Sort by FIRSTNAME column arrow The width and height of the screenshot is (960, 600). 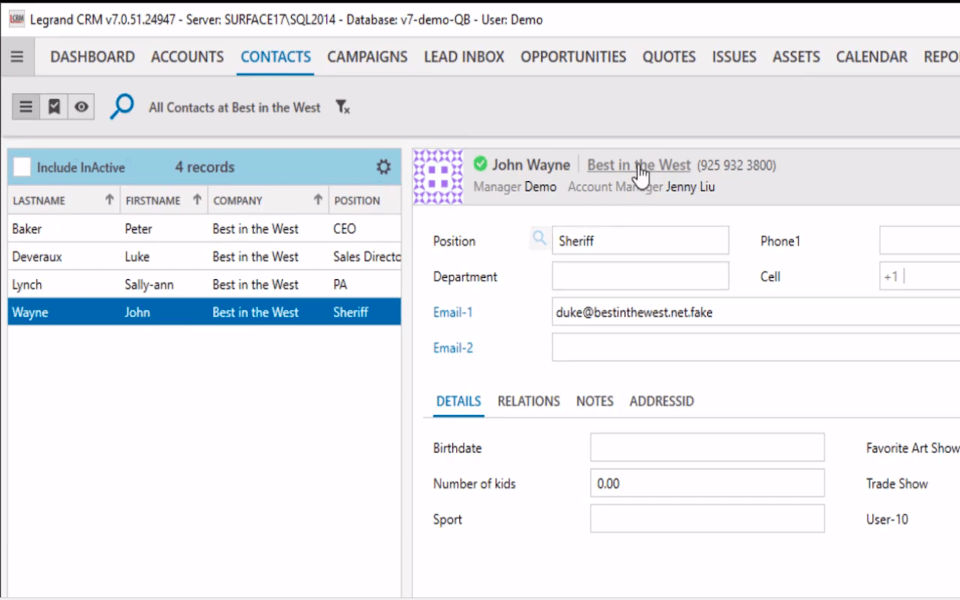(197, 200)
